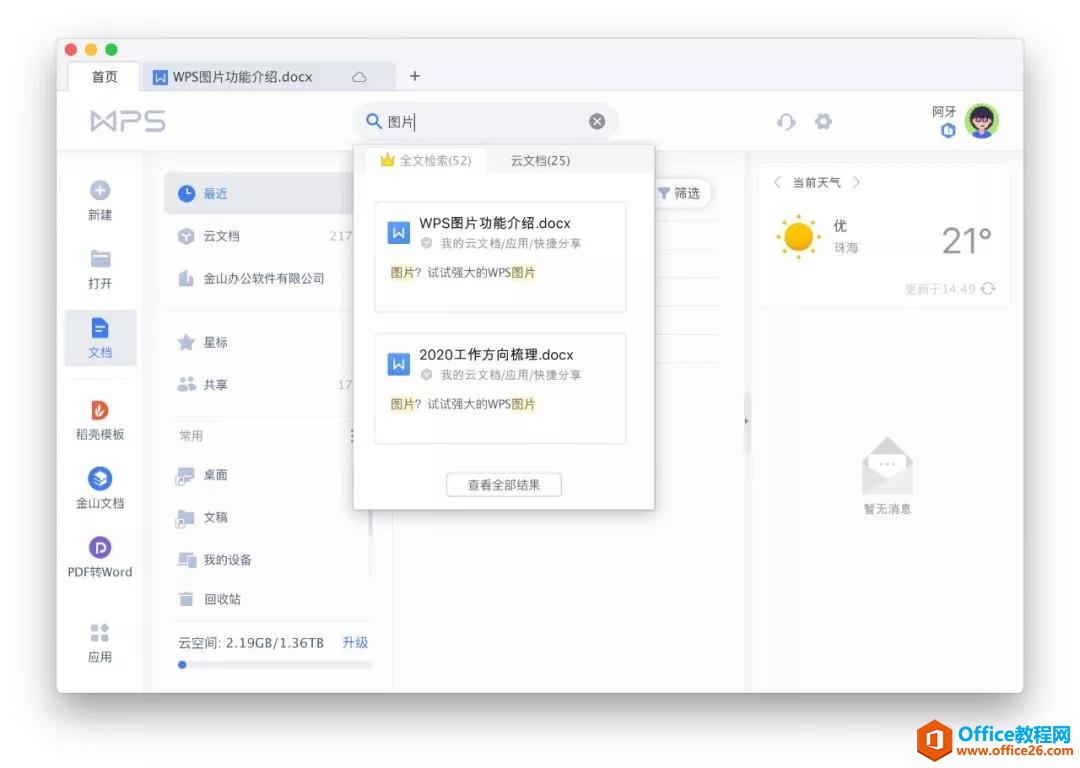Open 稻壳模板 templates icon
Viewport: 1080px width, 768px height.
100,411
